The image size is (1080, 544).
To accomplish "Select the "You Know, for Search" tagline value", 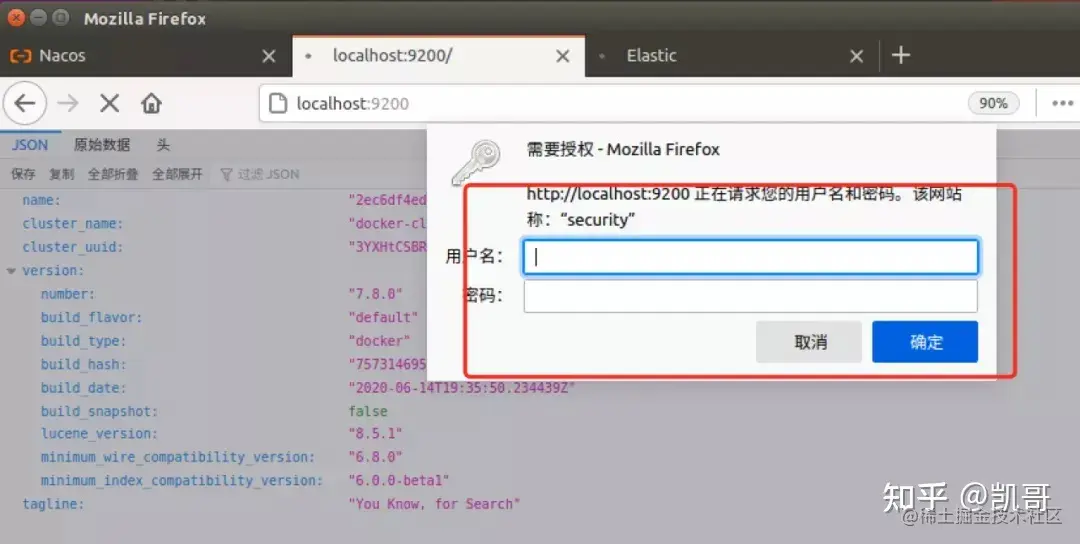I will tap(435, 504).
